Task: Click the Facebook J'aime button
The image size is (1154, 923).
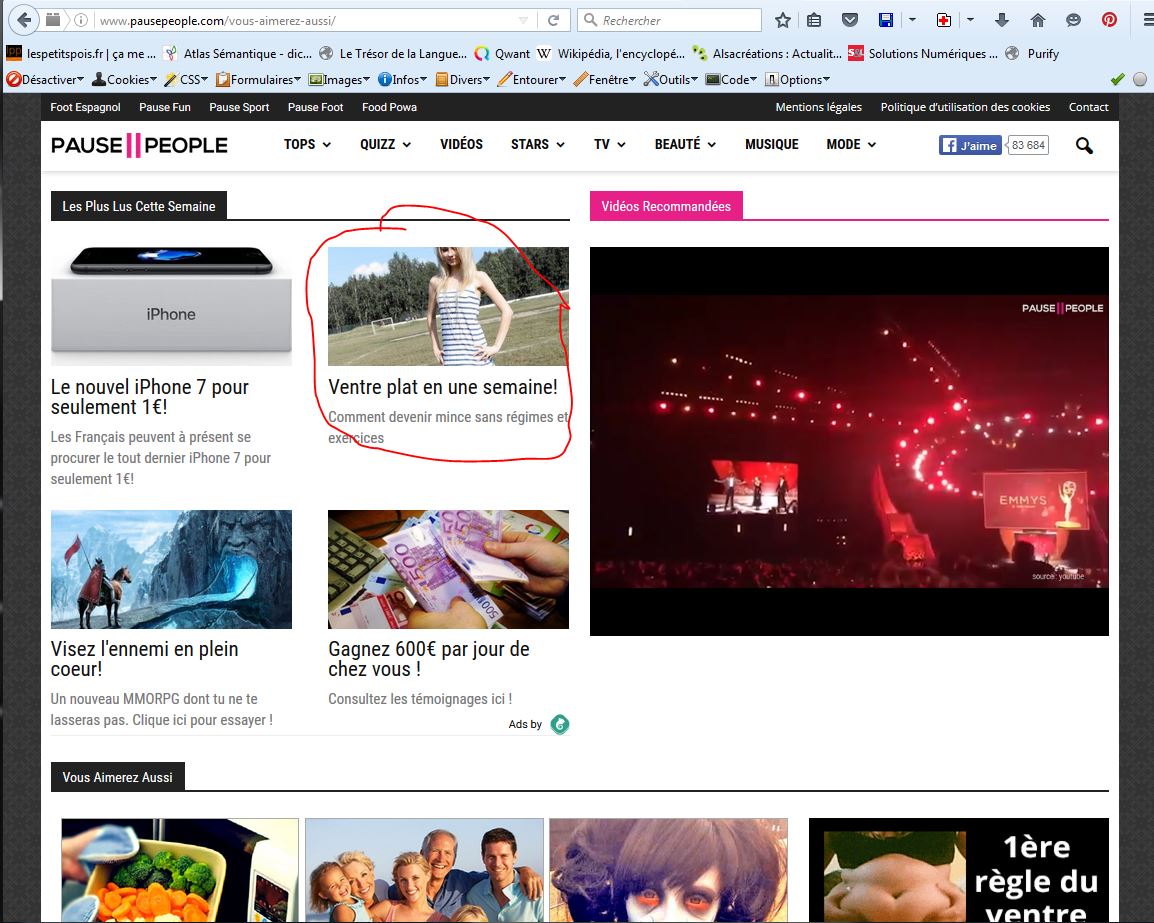Action: (x=970, y=145)
